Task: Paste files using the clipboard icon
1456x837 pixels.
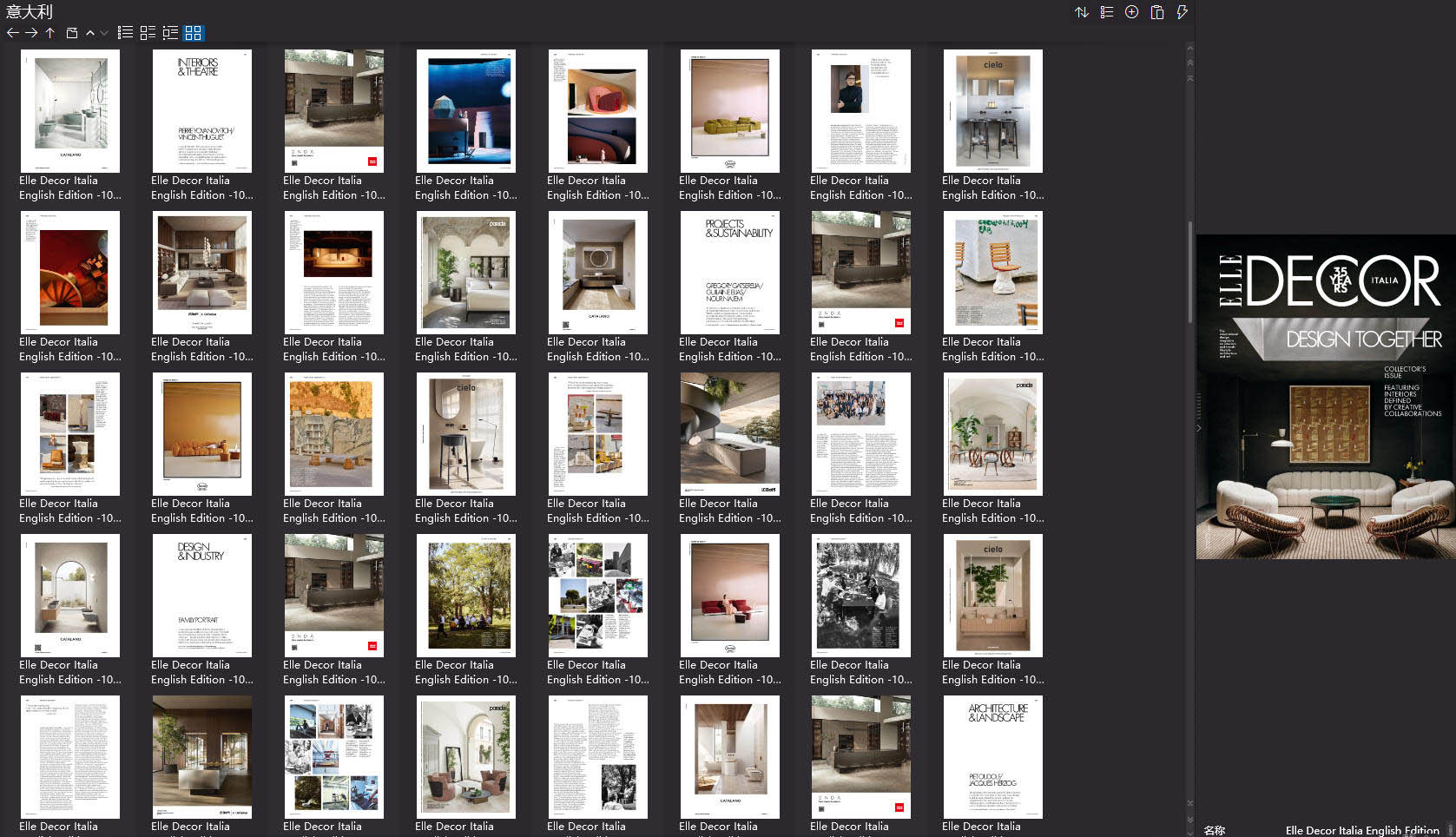Action: point(1156,12)
